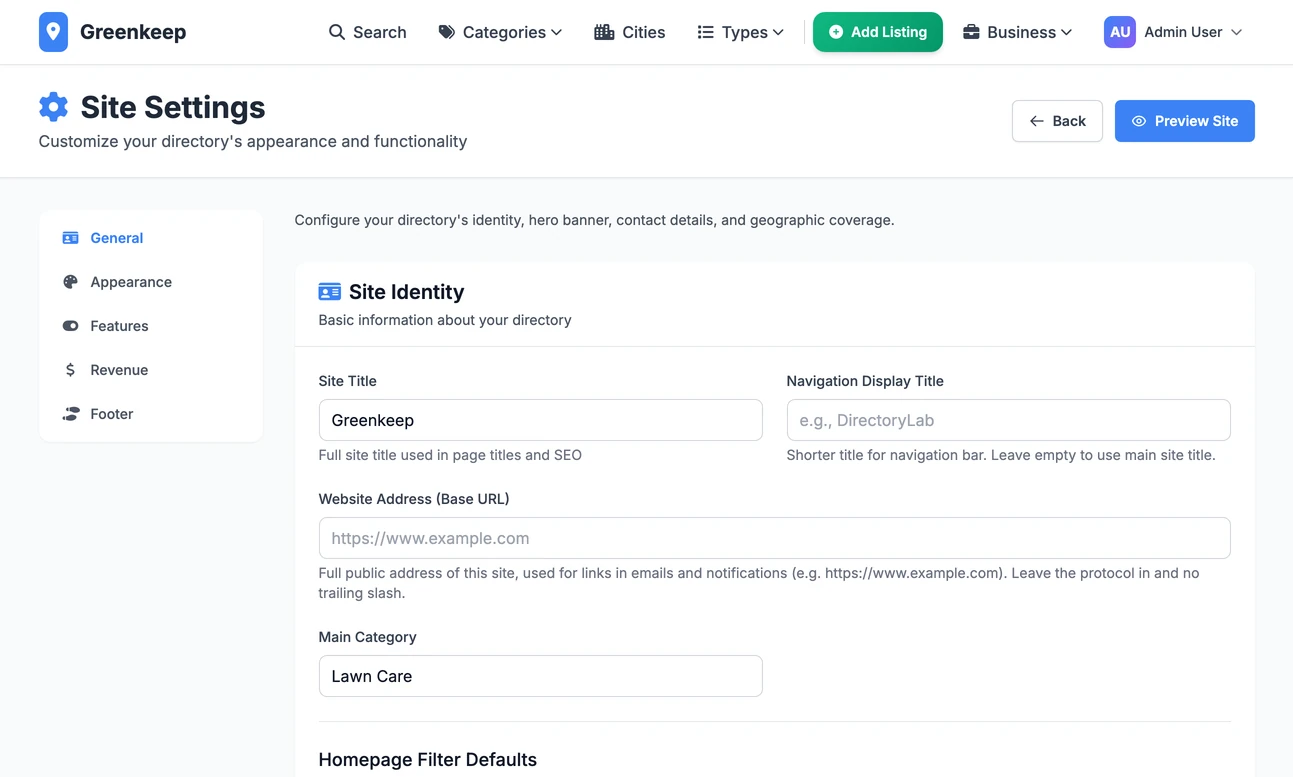This screenshot has width=1293, height=777.
Task: Click the Add Listing button
Action: pyautogui.click(x=878, y=32)
